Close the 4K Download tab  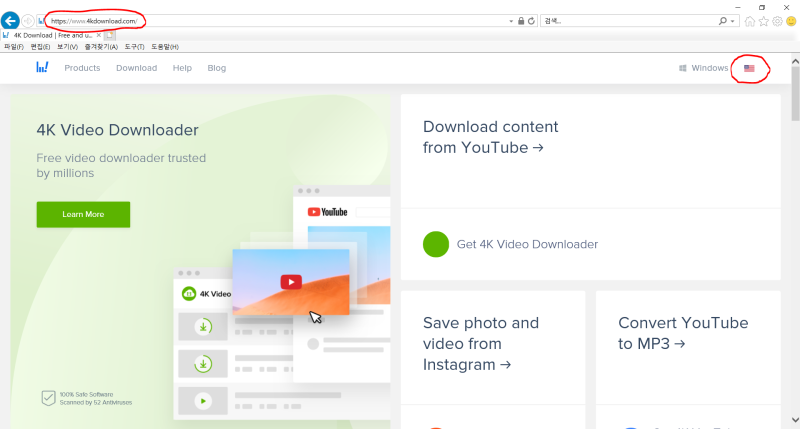[x=99, y=35]
